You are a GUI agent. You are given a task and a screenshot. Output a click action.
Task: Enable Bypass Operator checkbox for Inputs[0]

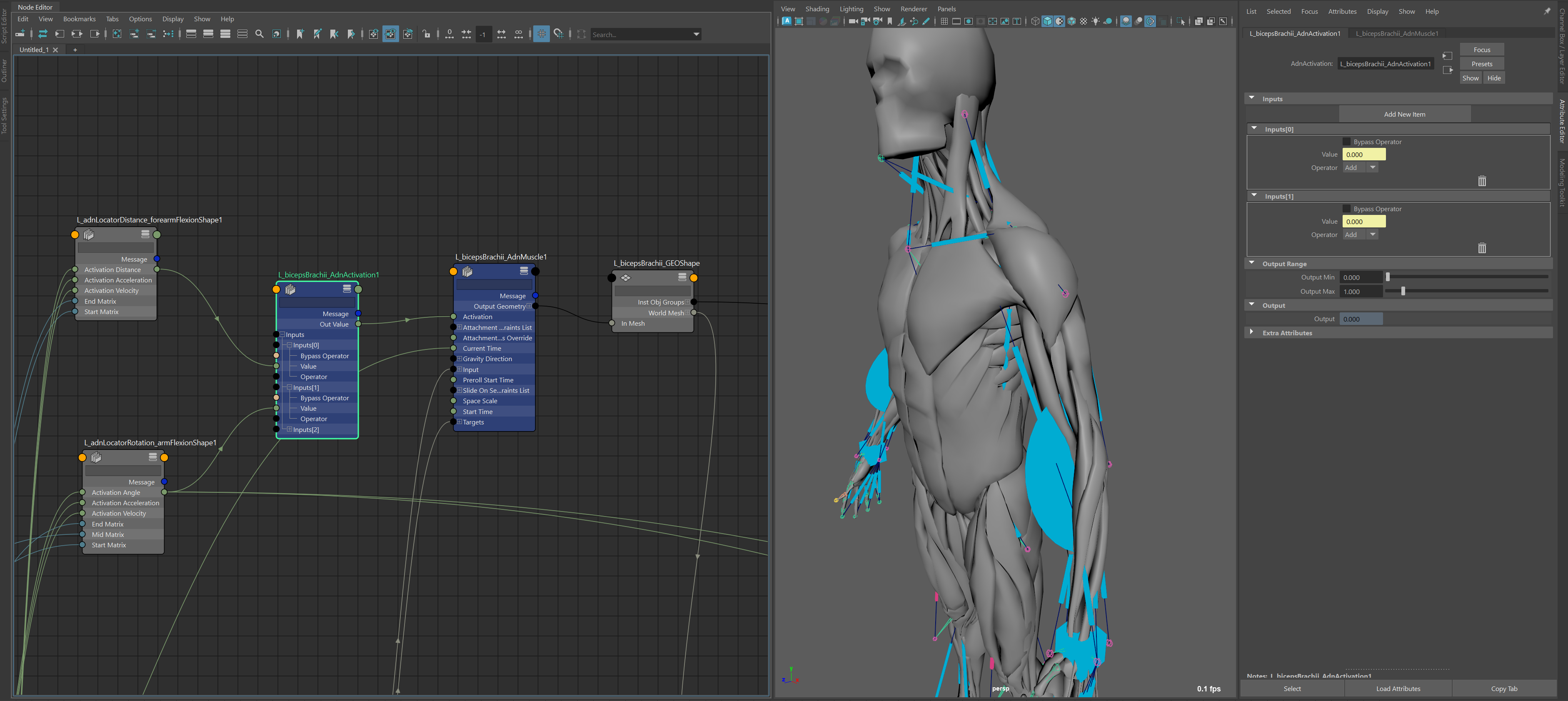point(1346,142)
